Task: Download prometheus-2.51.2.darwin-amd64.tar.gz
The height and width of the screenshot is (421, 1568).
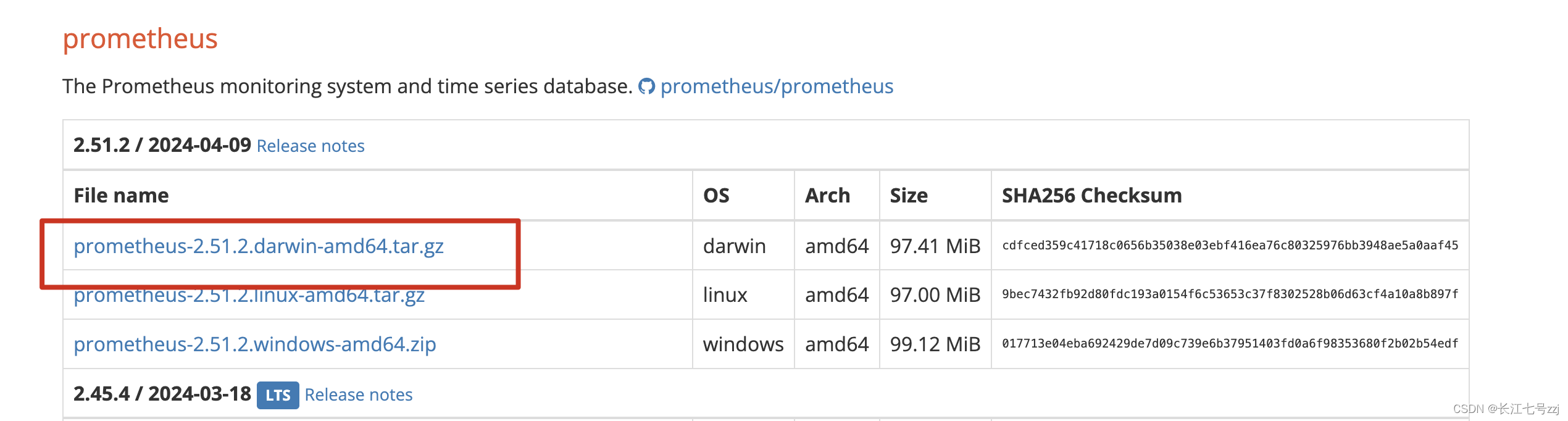Action: click(262, 246)
